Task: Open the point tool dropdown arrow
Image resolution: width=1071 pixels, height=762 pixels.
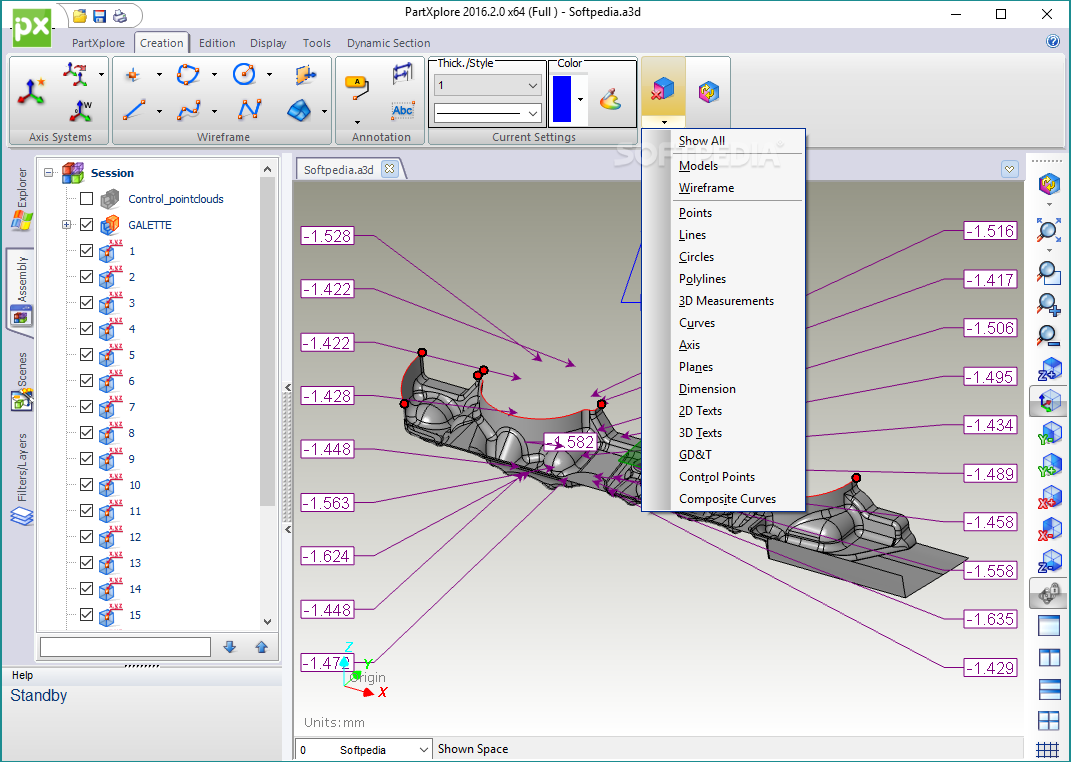Action: click(159, 74)
